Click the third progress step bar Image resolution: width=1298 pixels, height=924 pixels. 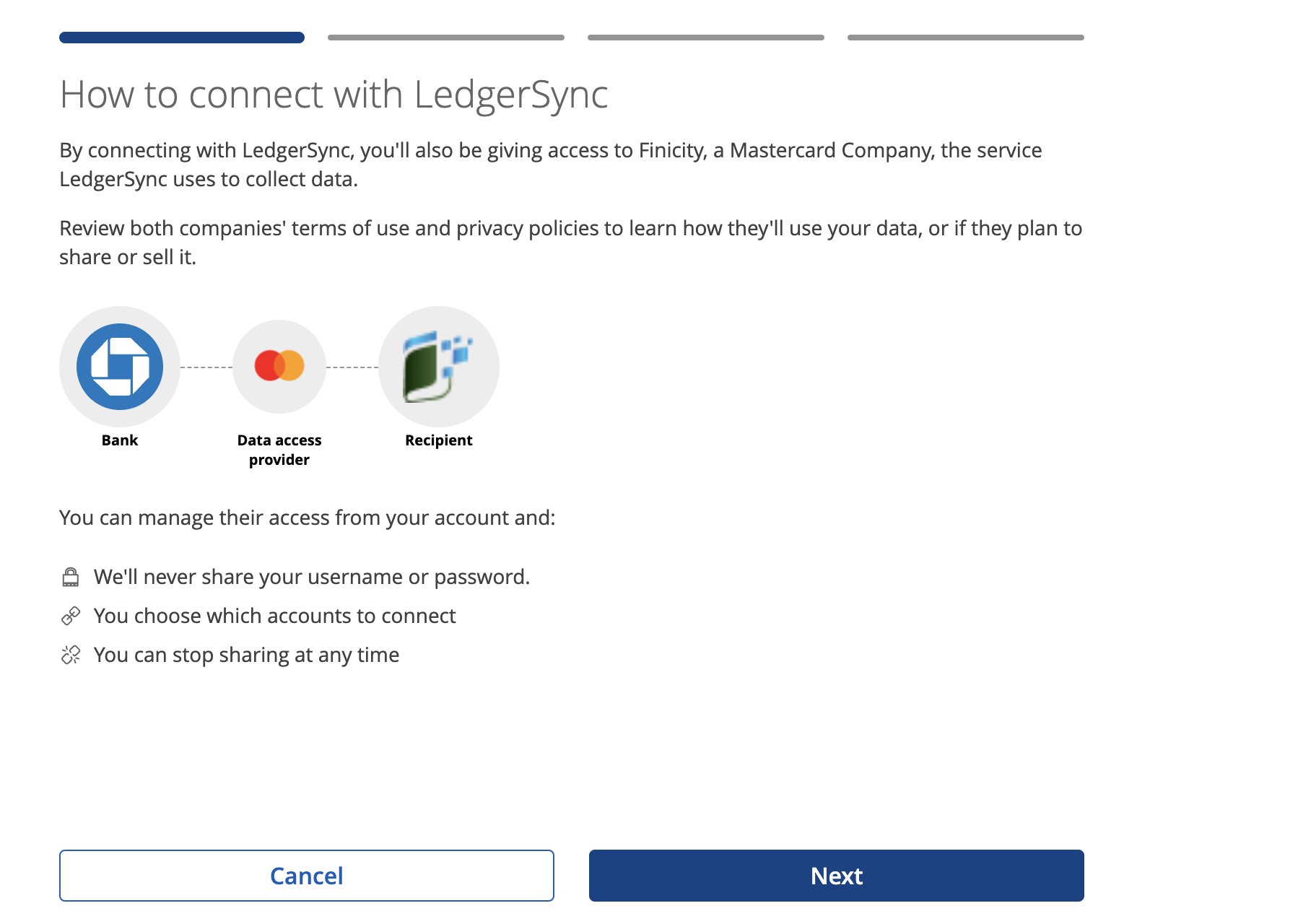click(706, 38)
